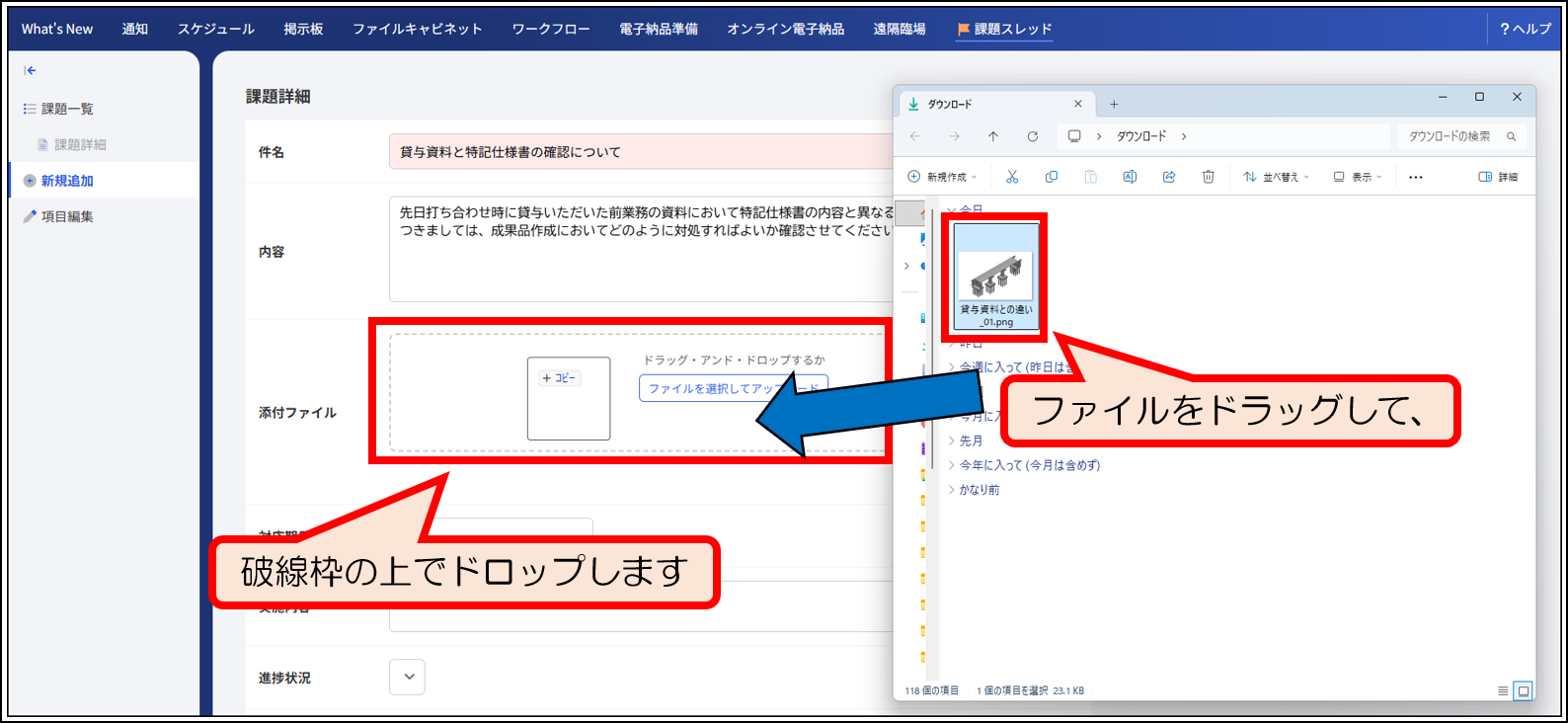This screenshot has height=723, width=1568.
Task: Click Explorer back arrow
Action: (915, 136)
